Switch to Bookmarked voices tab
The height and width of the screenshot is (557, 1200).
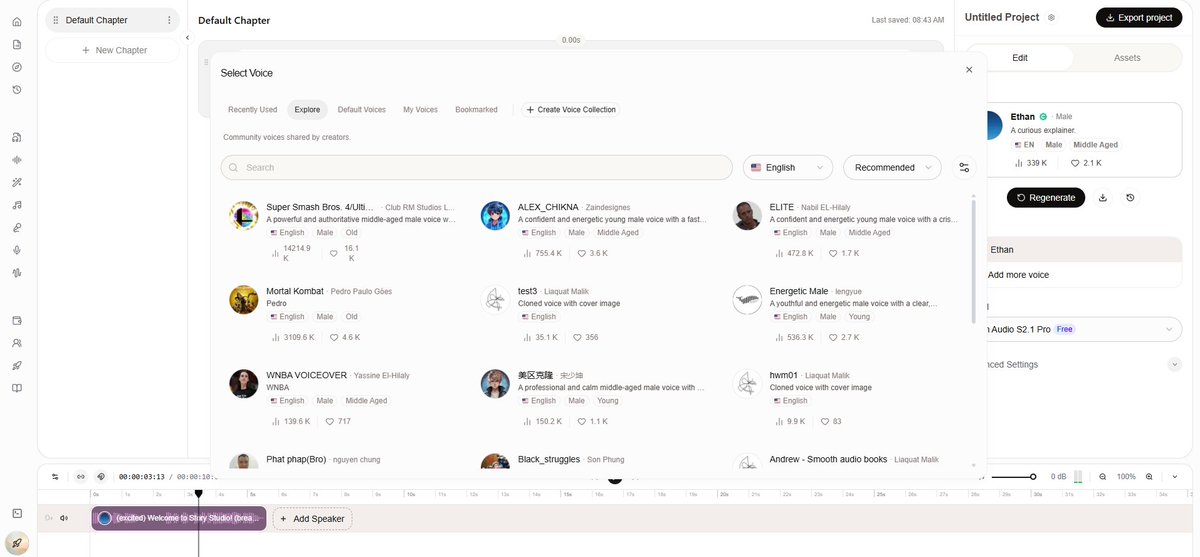(476, 110)
